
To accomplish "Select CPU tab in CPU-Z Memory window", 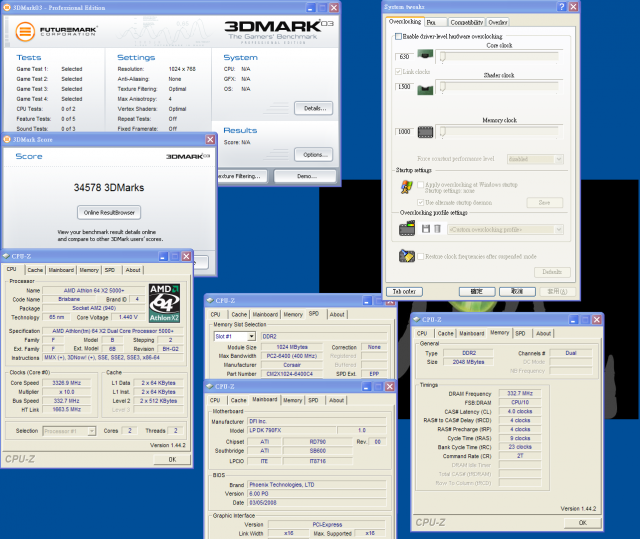I will tap(422, 333).
